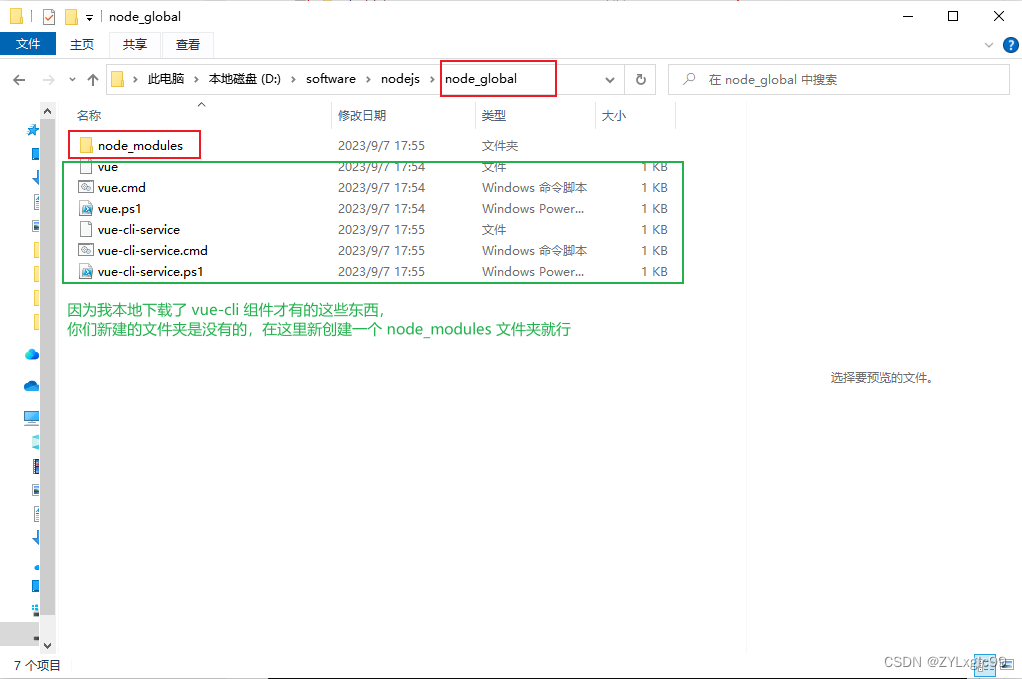Select the vue.cmd file icon

[x=86, y=187]
